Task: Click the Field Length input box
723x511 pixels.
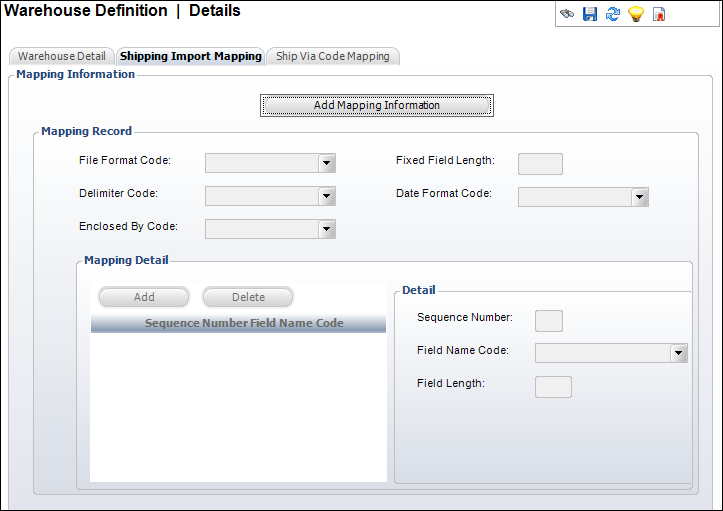Action: tap(554, 387)
